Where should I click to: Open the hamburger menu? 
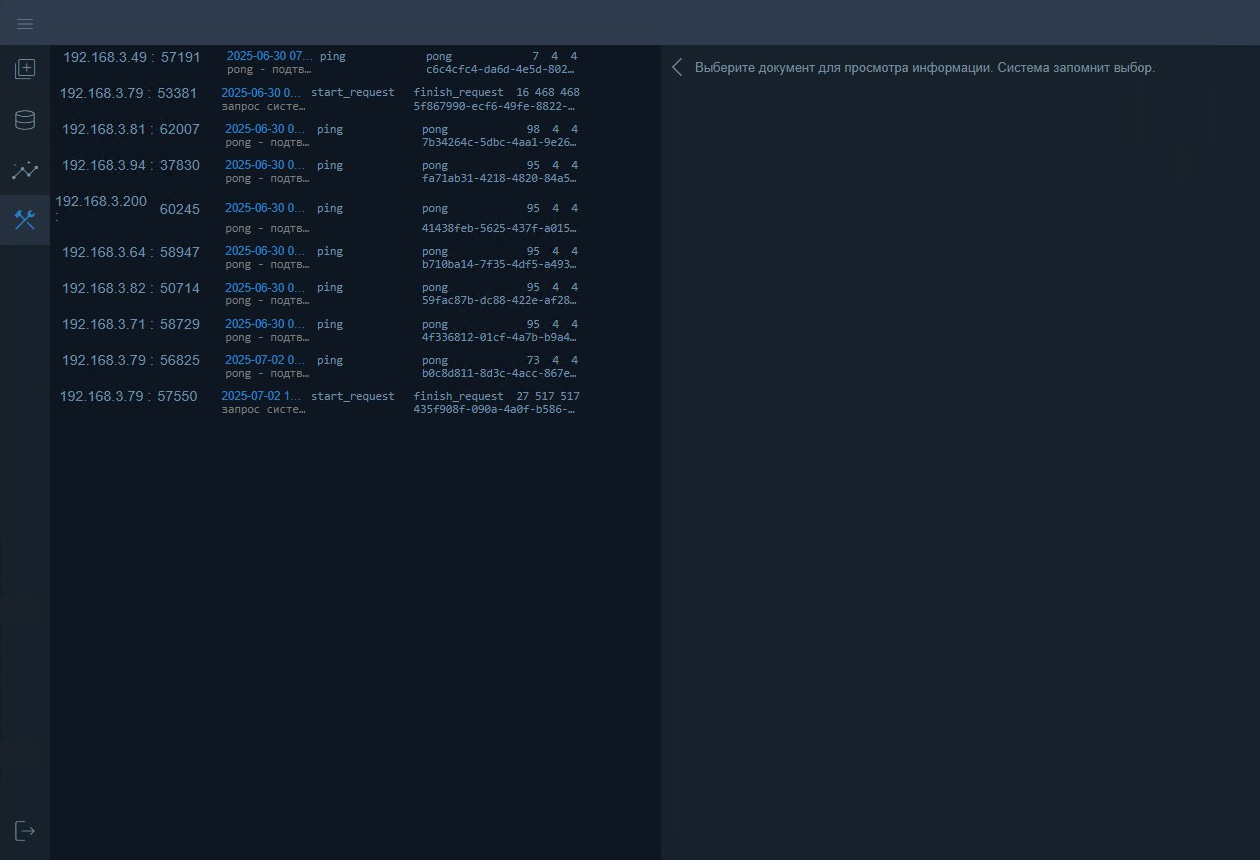pyautogui.click(x=25, y=24)
